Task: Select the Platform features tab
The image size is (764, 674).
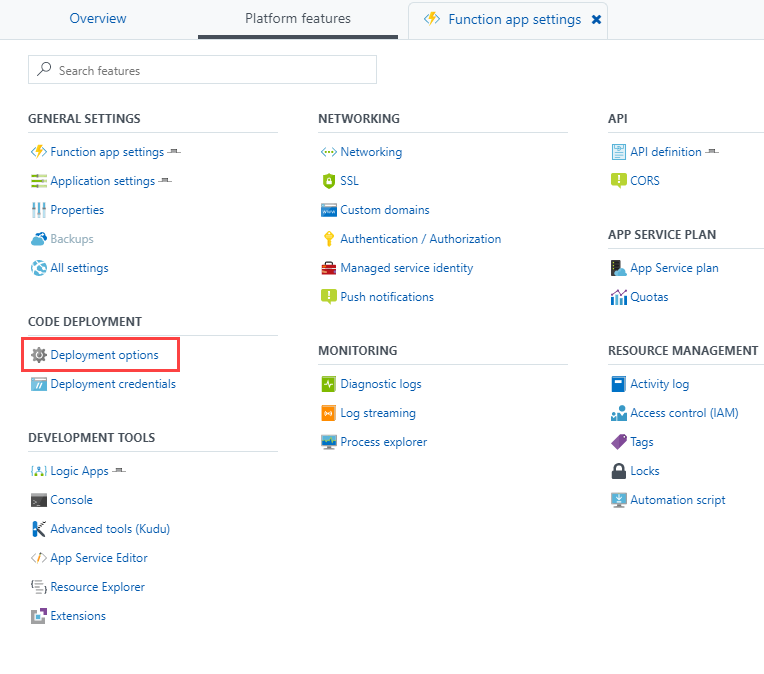Action: tap(298, 19)
